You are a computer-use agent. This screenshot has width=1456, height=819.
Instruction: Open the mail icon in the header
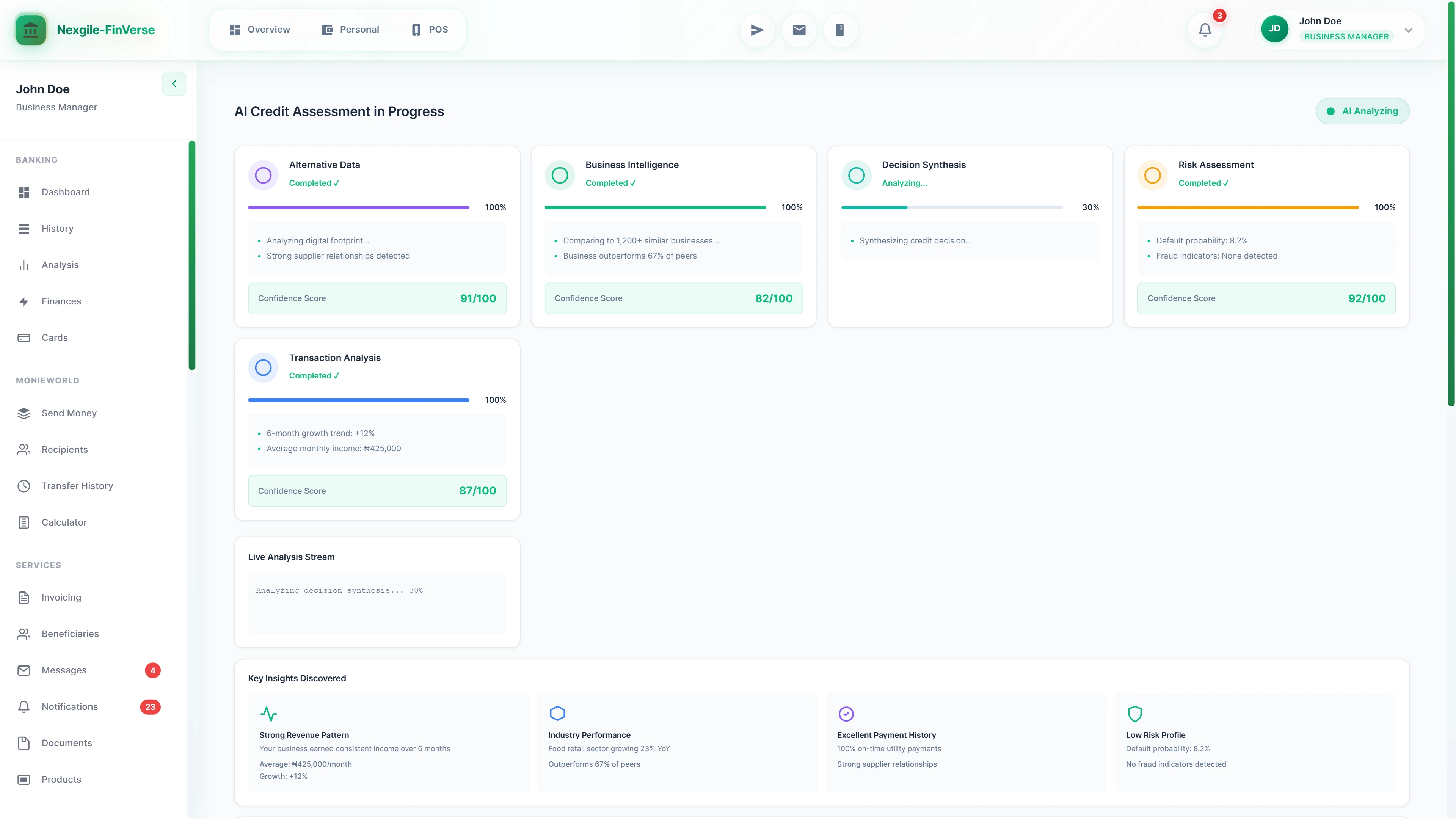[x=798, y=30]
